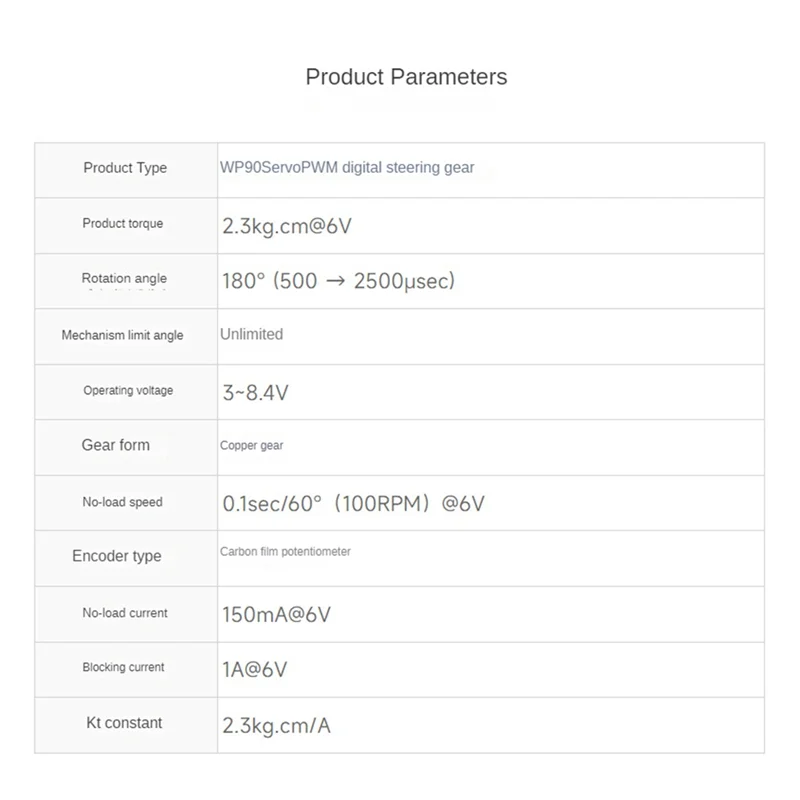Click the 150mA@6V no-load current value
The height and width of the screenshot is (800, 800).
(x=276, y=614)
